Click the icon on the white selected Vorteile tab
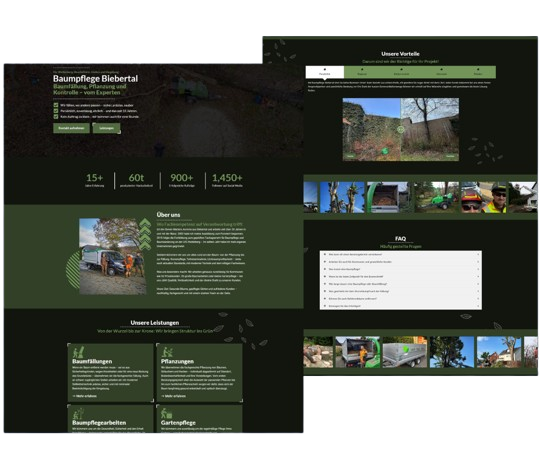This screenshot has width=542, height=460. coord(325,69)
